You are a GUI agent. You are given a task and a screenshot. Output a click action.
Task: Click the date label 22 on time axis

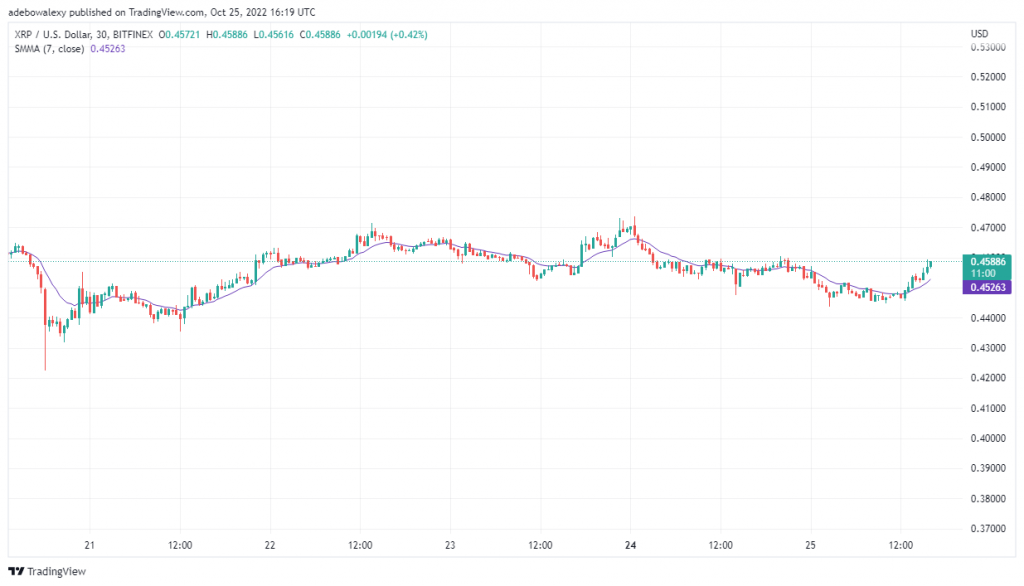(270, 545)
